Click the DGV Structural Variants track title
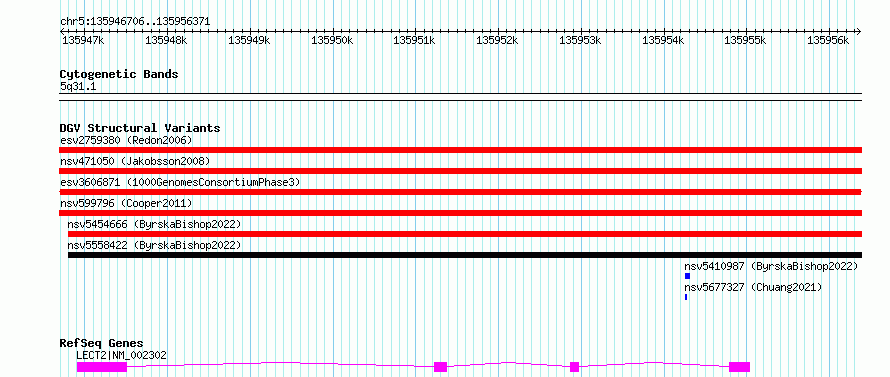 point(140,128)
